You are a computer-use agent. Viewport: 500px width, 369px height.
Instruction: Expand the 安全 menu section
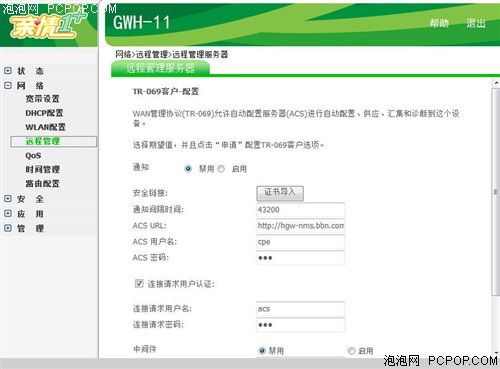click(8, 199)
